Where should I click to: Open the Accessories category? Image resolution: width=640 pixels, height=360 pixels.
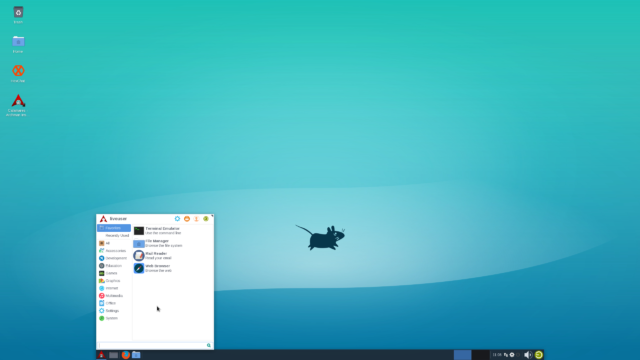tap(114, 251)
